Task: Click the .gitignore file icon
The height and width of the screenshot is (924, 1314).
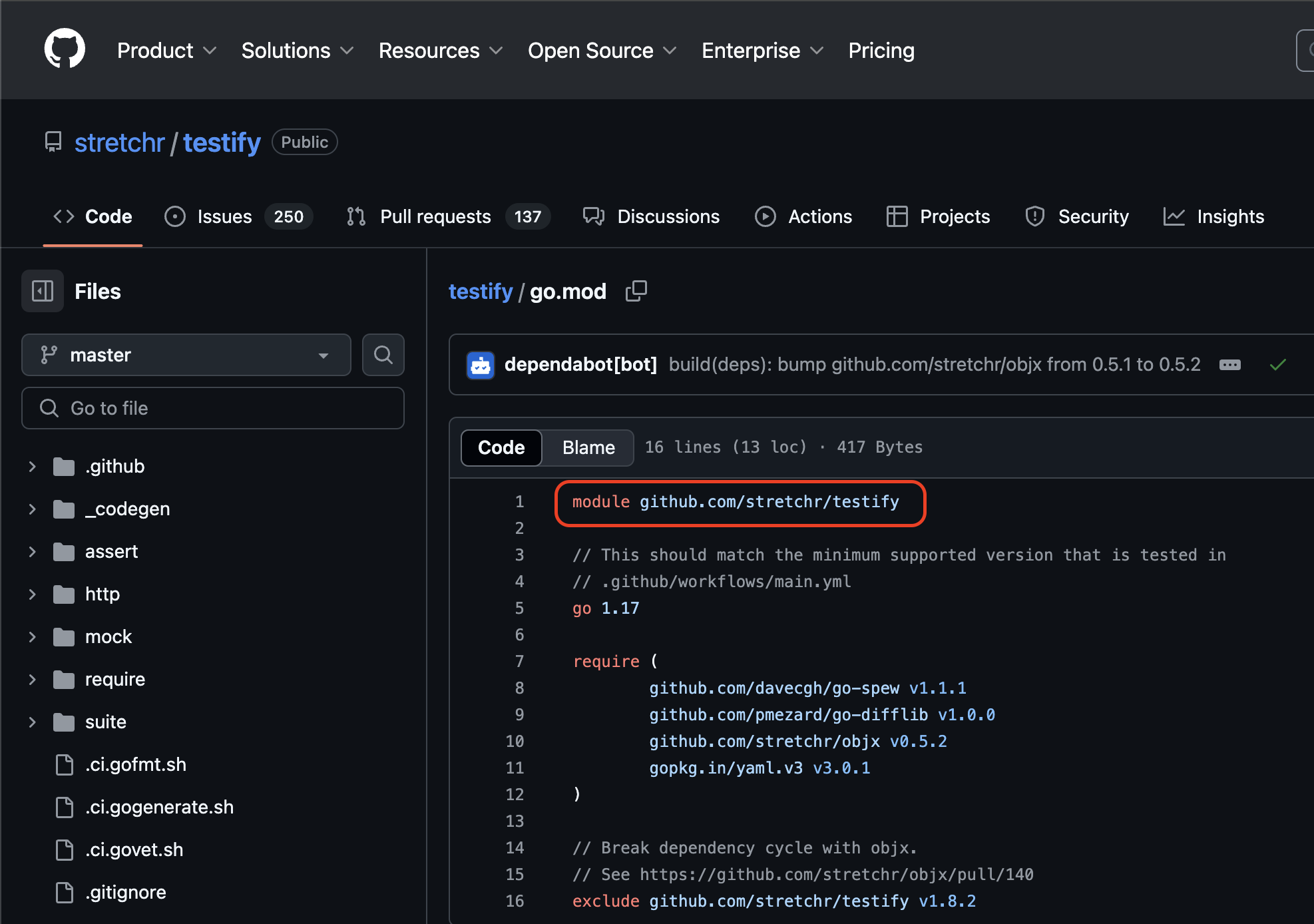Action: 65,893
